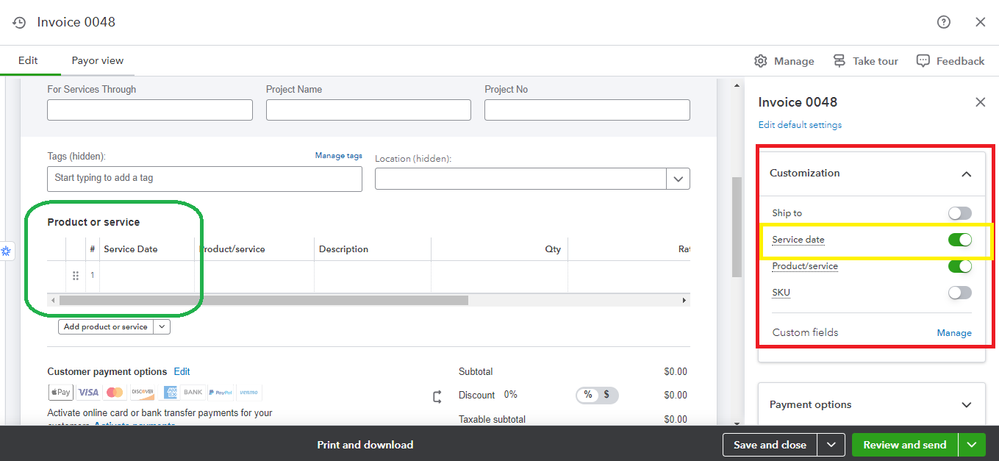The height and width of the screenshot is (461, 999).
Task: Click the Save and close button
Action: (x=770, y=445)
